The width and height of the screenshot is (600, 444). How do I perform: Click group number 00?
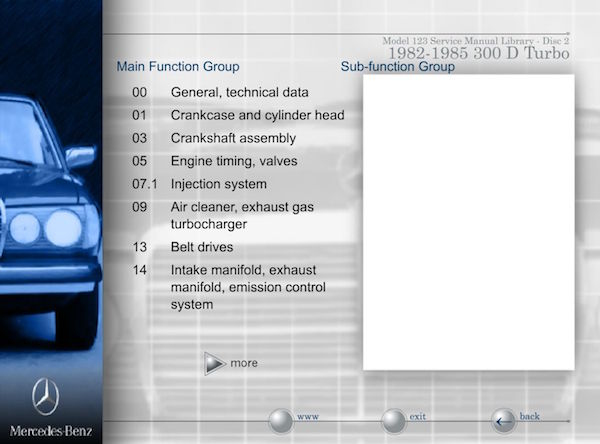pyautogui.click(x=140, y=92)
